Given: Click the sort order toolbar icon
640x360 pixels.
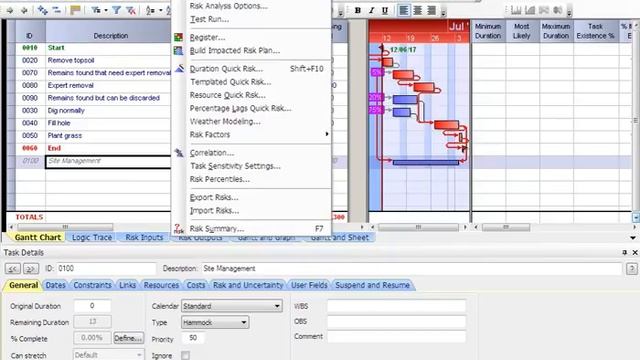Looking at the screenshot, I should pos(151,10).
